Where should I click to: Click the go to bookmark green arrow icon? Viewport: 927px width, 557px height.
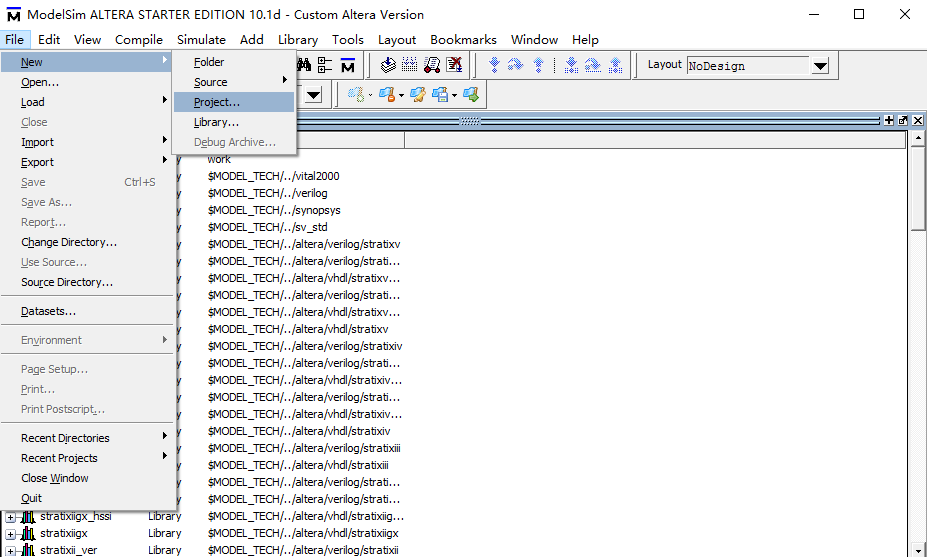tap(471, 95)
